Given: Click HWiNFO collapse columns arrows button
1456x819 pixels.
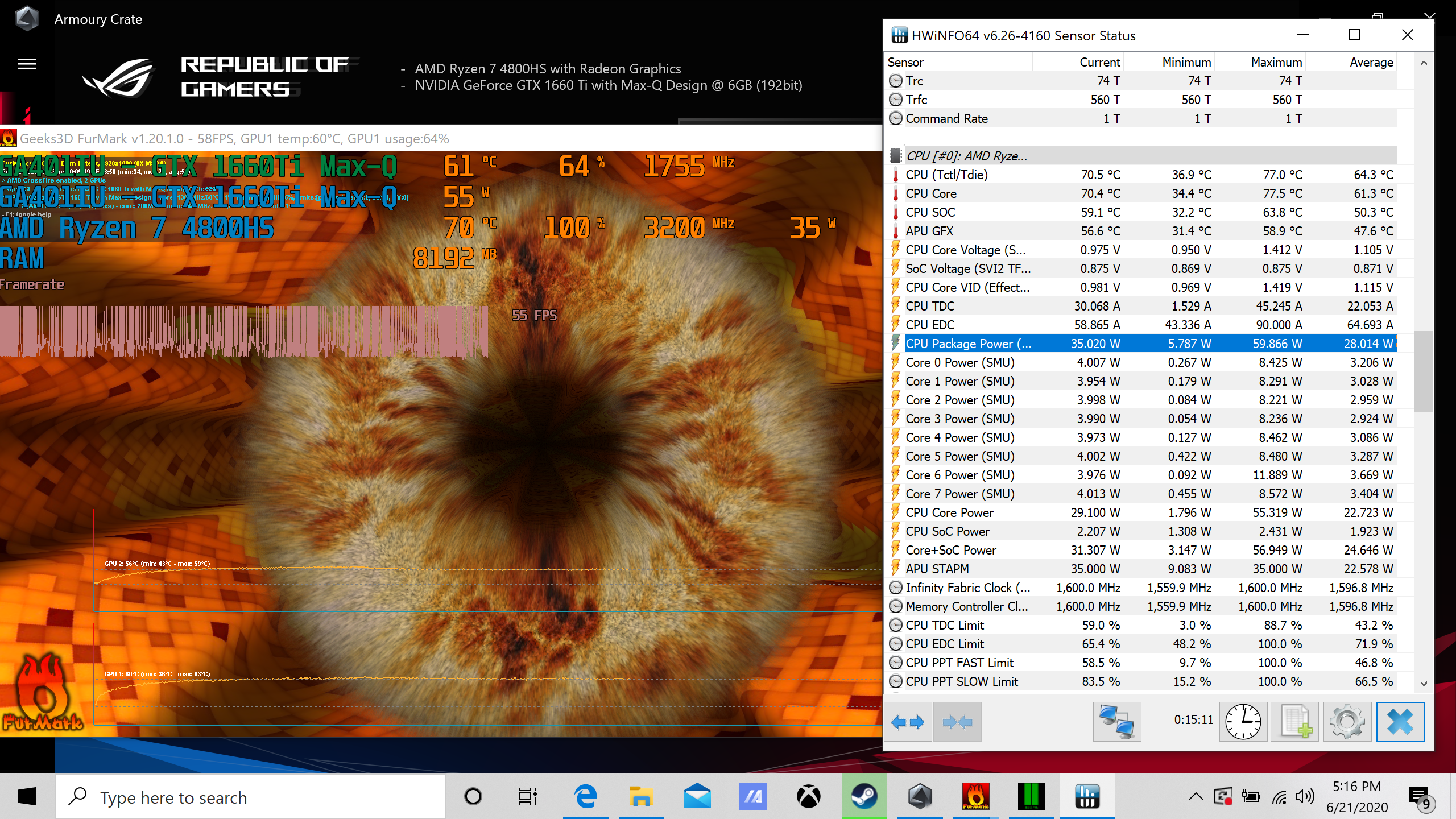Looking at the screenshot, I should tap(958, 722).
